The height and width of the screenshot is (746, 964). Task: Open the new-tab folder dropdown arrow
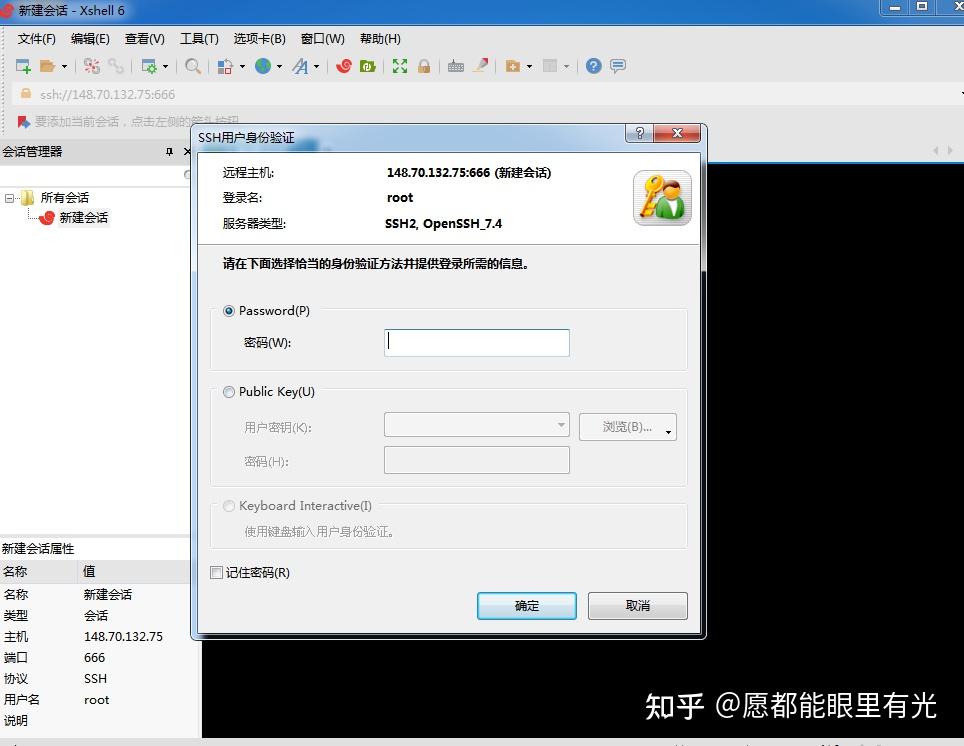(x=529, y=66)
